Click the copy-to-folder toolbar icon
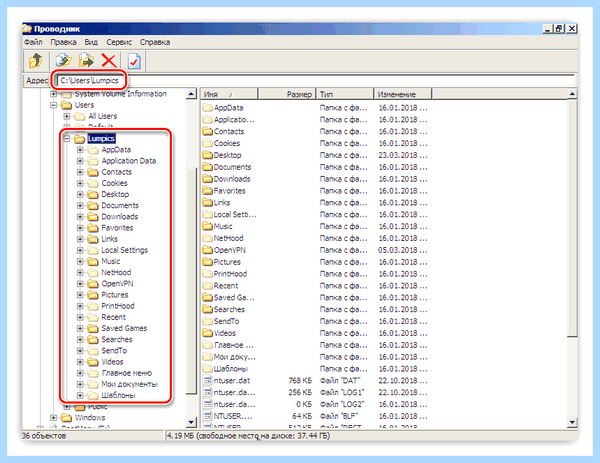The height and width of the screenshot is (463, 600). click(64, 60)
